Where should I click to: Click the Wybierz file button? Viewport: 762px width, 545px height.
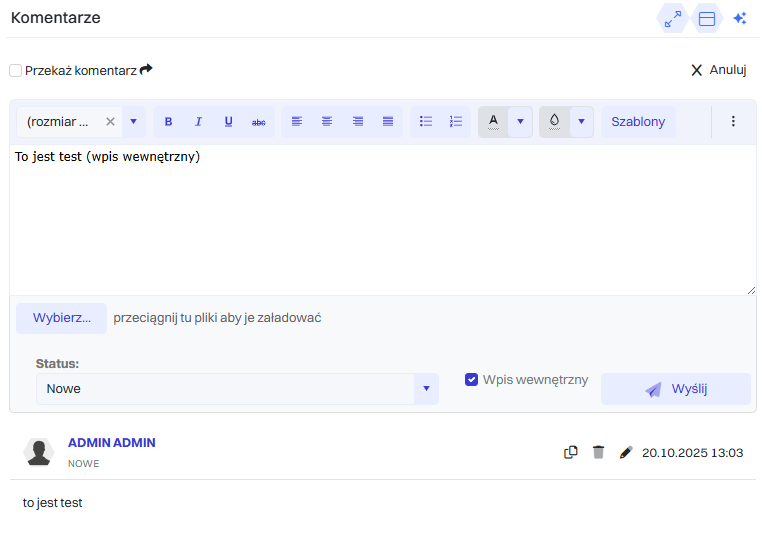coord(62,318)
